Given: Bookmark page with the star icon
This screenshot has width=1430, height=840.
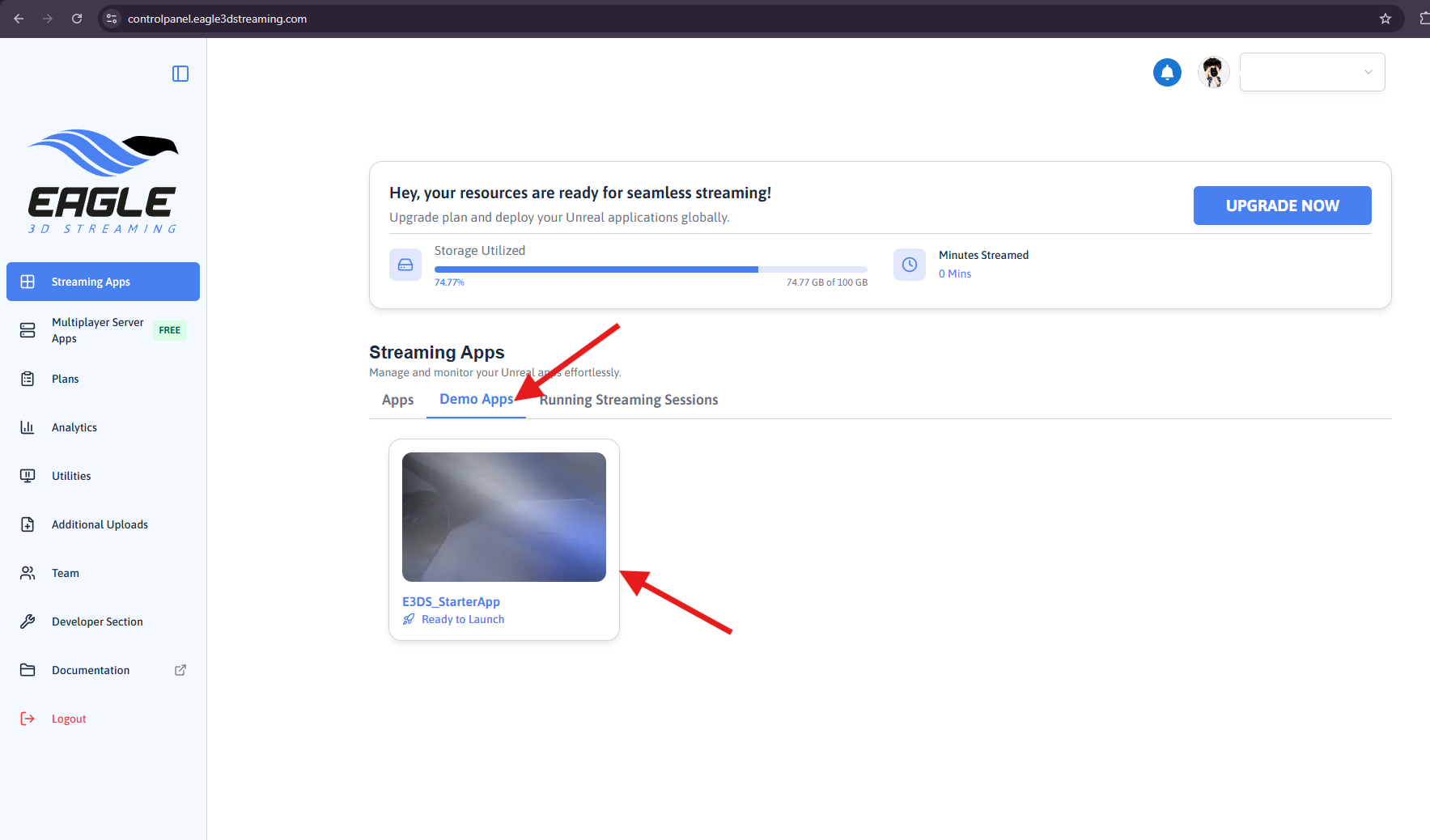Looking at the screenshot, I should click(x=1385, y=19).
